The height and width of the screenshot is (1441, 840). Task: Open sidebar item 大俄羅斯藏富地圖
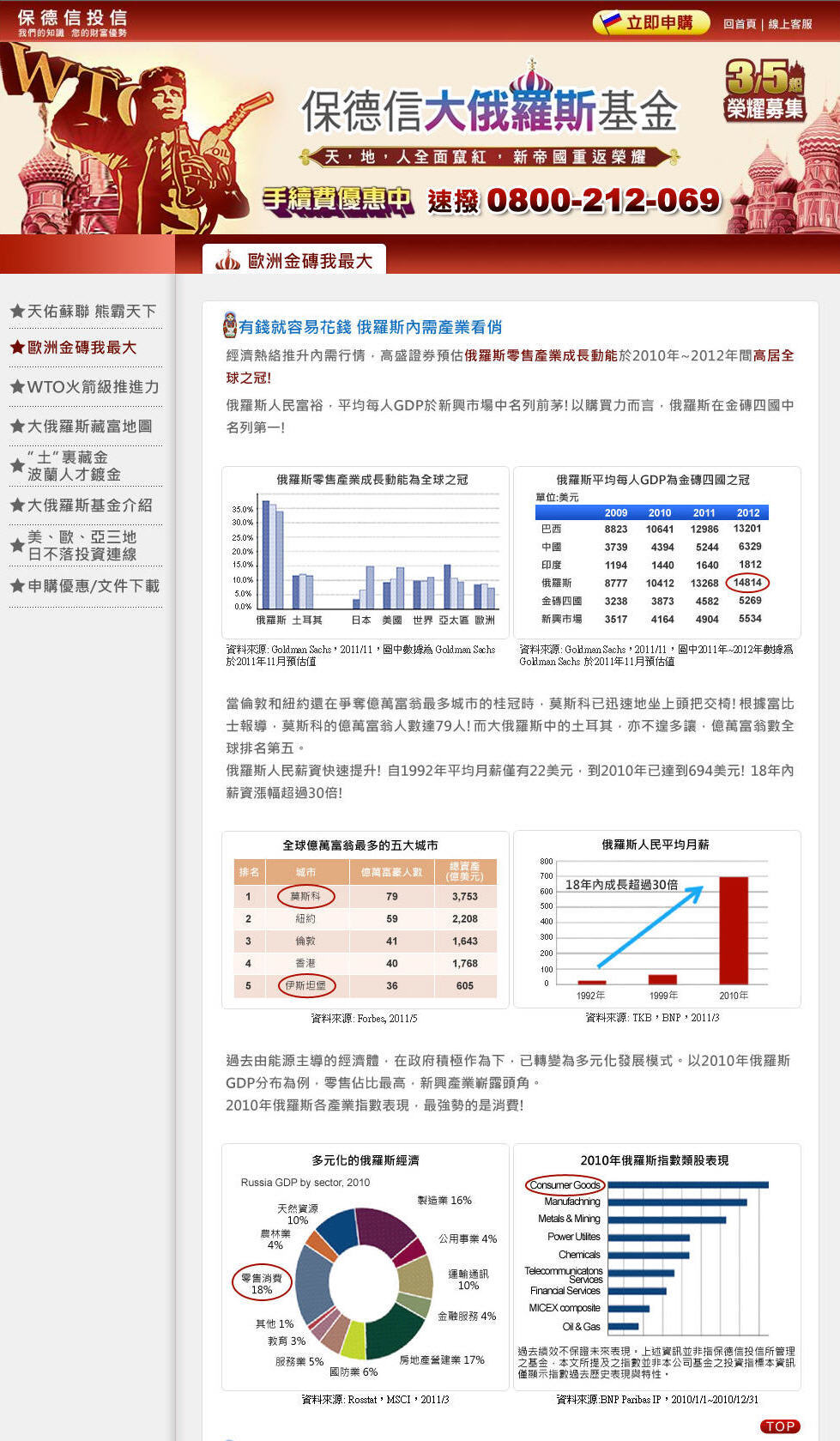pos(90,427)
